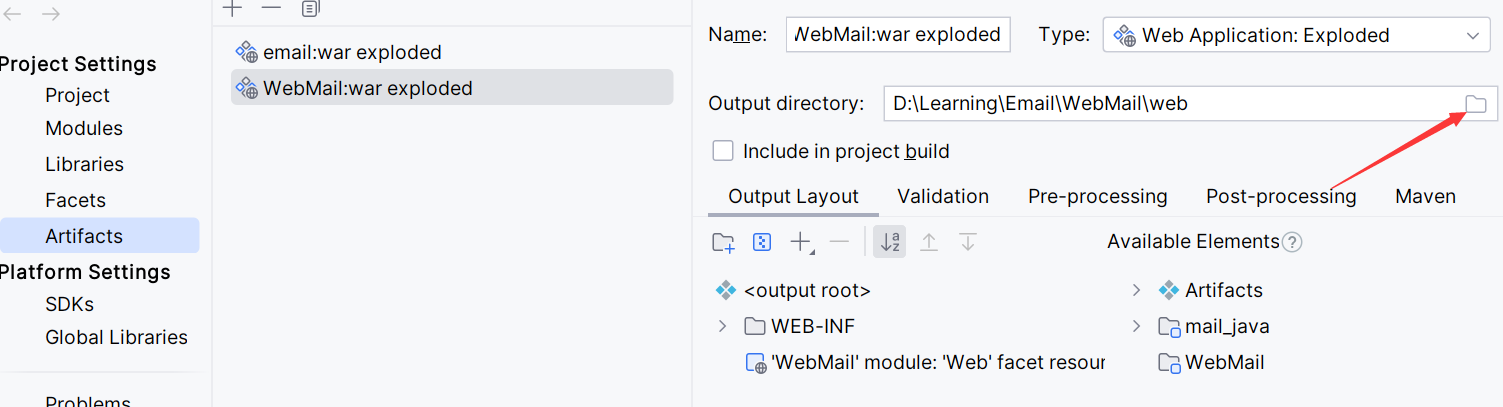
Task: Open Libraries in Project Settings
Action: click(x=84, y=164)
